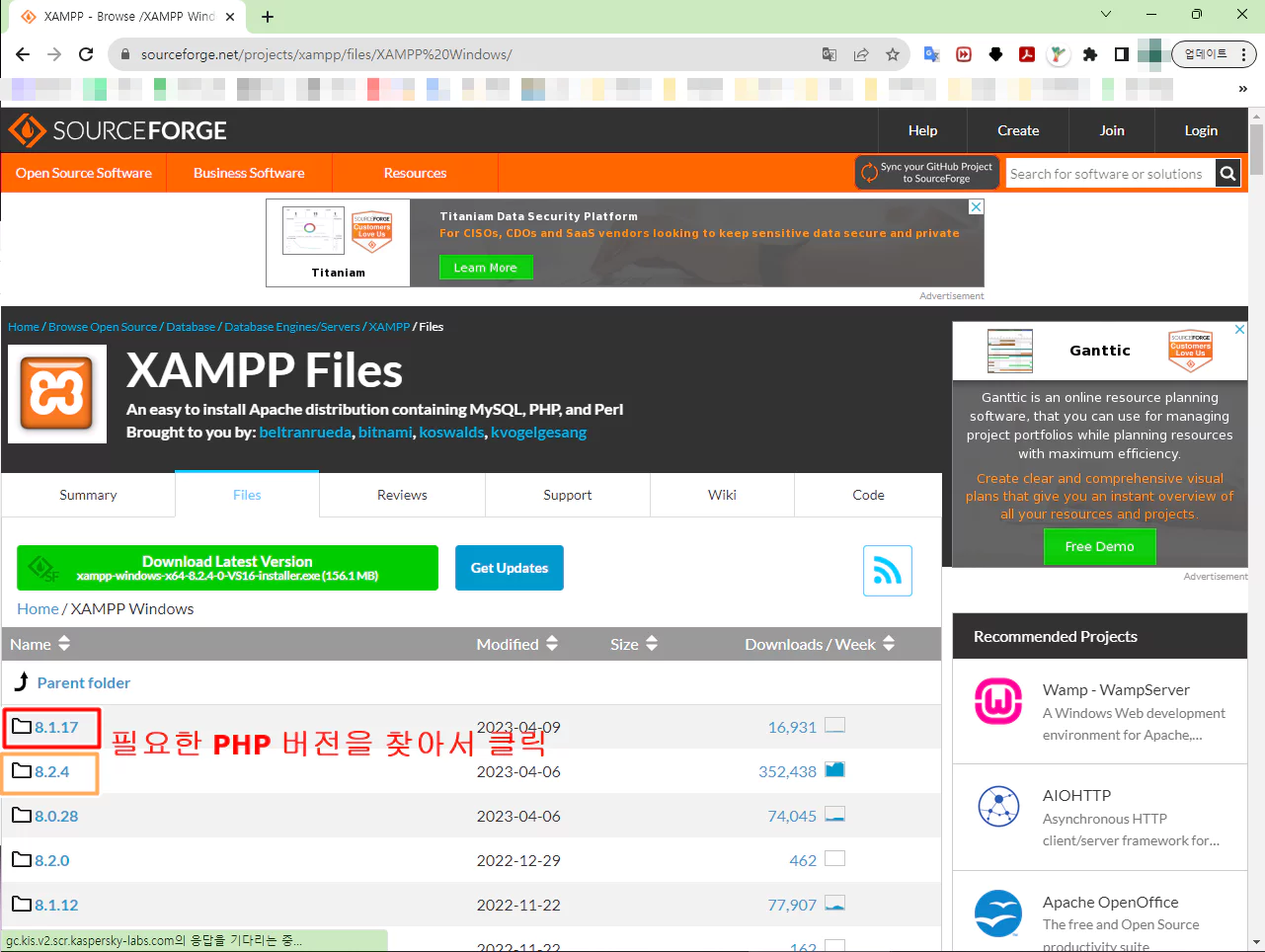Viewport: 1265px width, 952px height.
Task: Click Learn More in Titaniam ad
Action: [x=486, y=268]
